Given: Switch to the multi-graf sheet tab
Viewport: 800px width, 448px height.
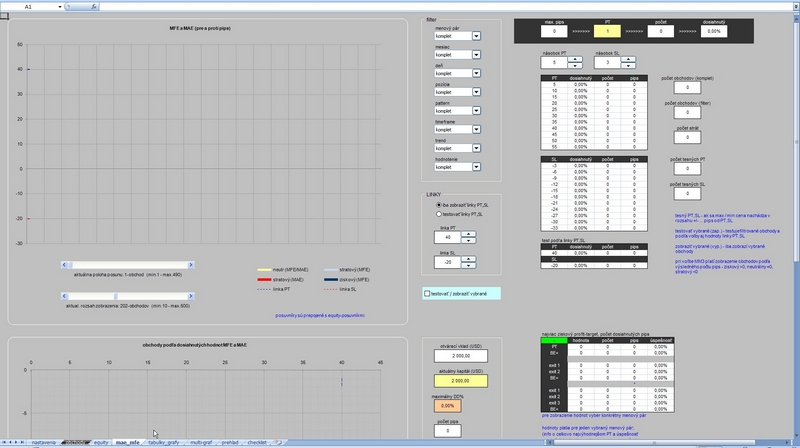Looking at the screenshot, I should click(x=201, y=442).
